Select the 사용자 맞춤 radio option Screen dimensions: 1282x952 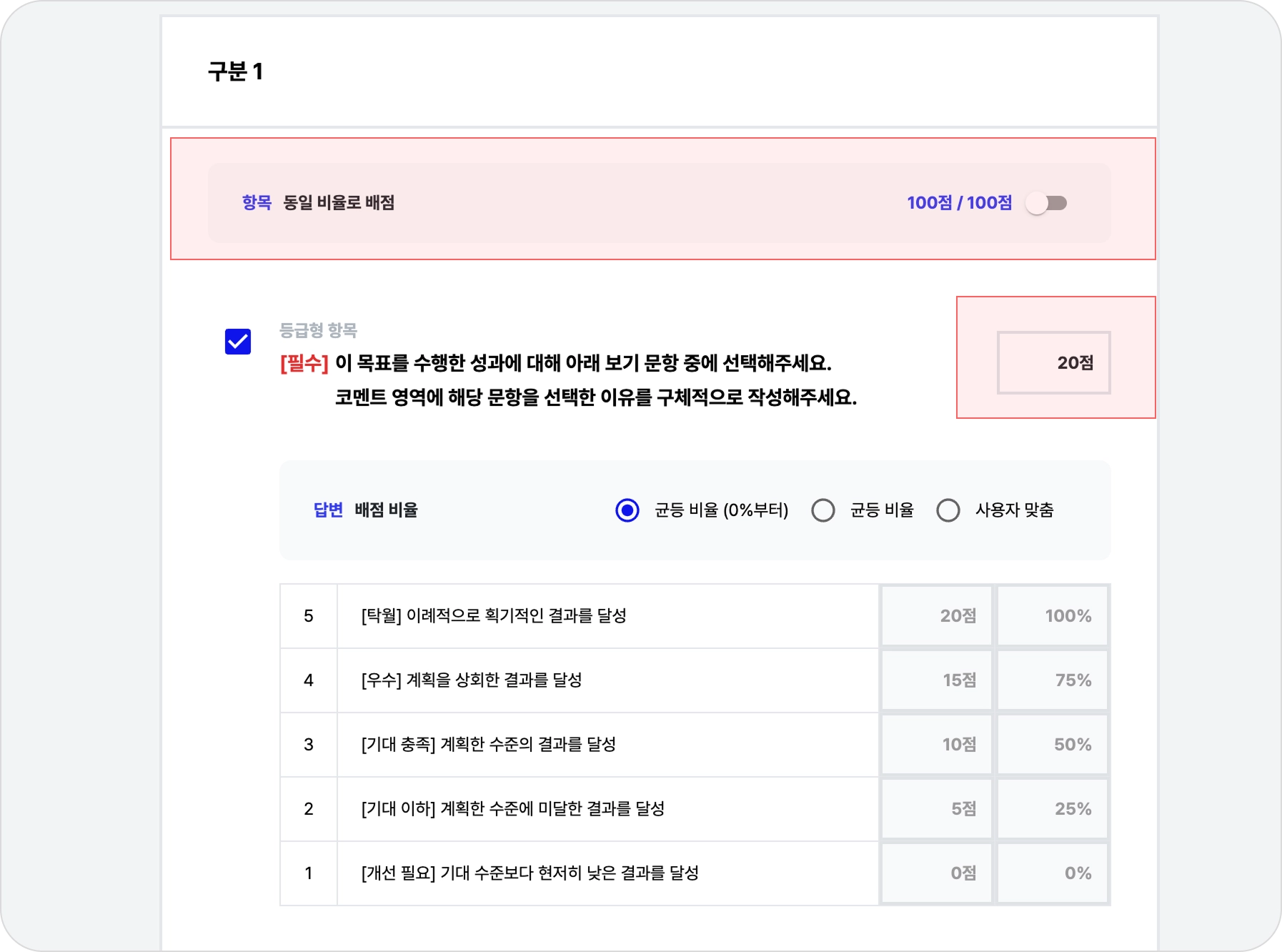[x=948, y=510]
